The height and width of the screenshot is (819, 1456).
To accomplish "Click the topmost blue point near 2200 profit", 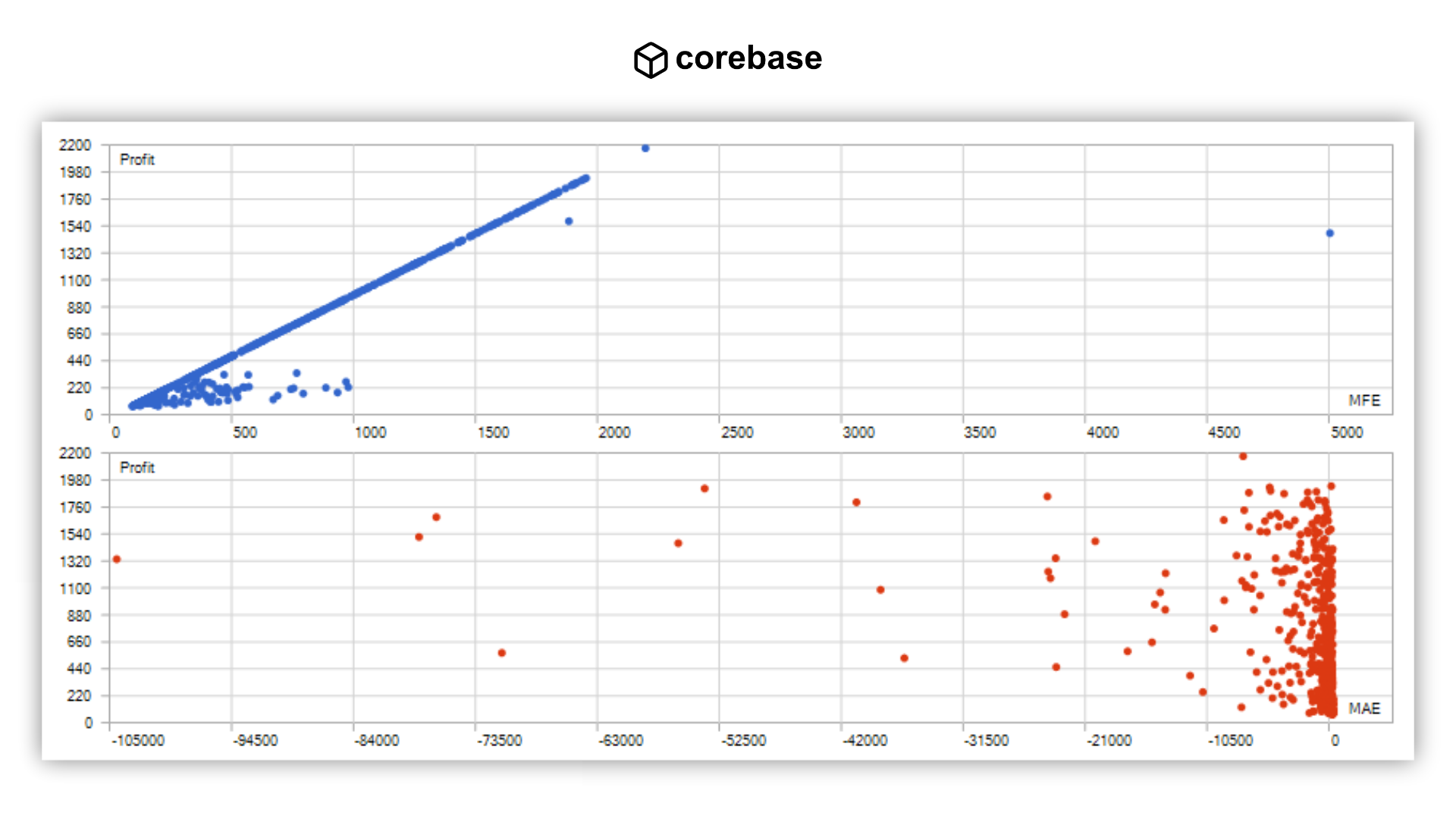I will [645, 149].
